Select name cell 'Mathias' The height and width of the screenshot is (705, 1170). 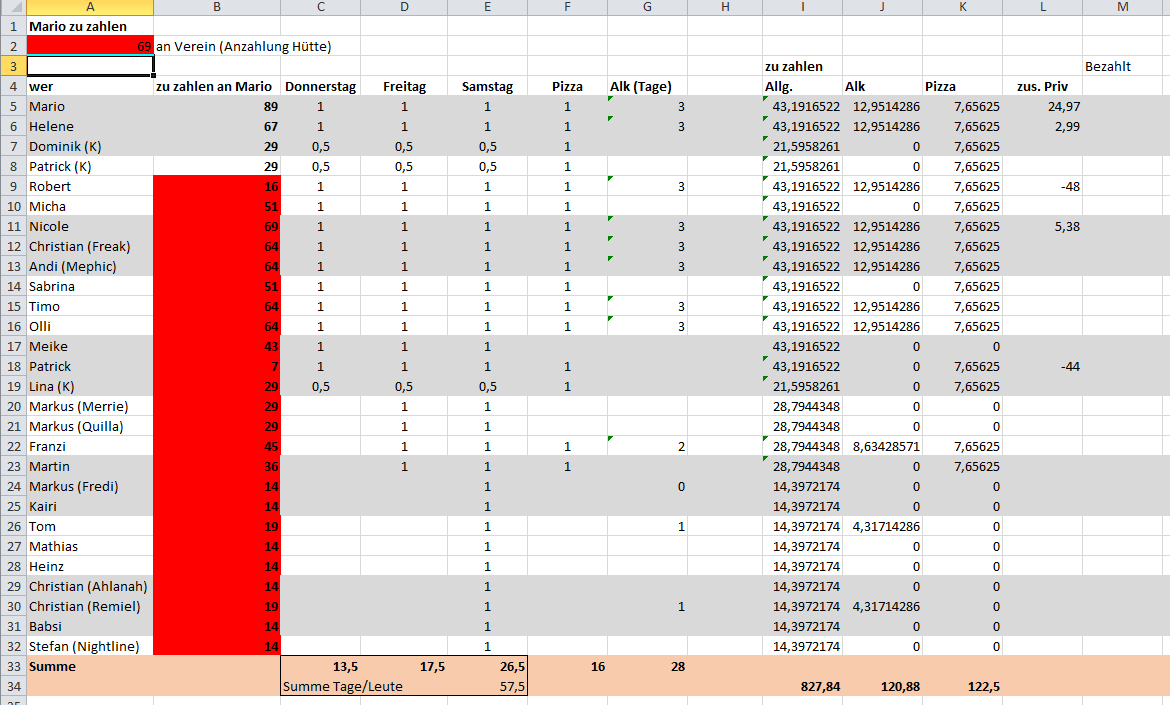pos(90,547)
